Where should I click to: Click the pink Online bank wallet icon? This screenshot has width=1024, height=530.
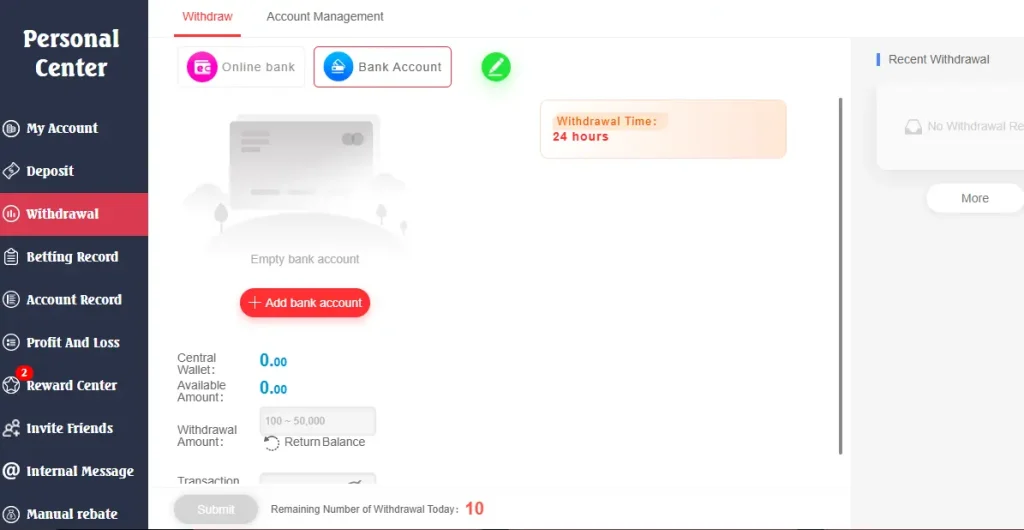(x=202, y=67)
